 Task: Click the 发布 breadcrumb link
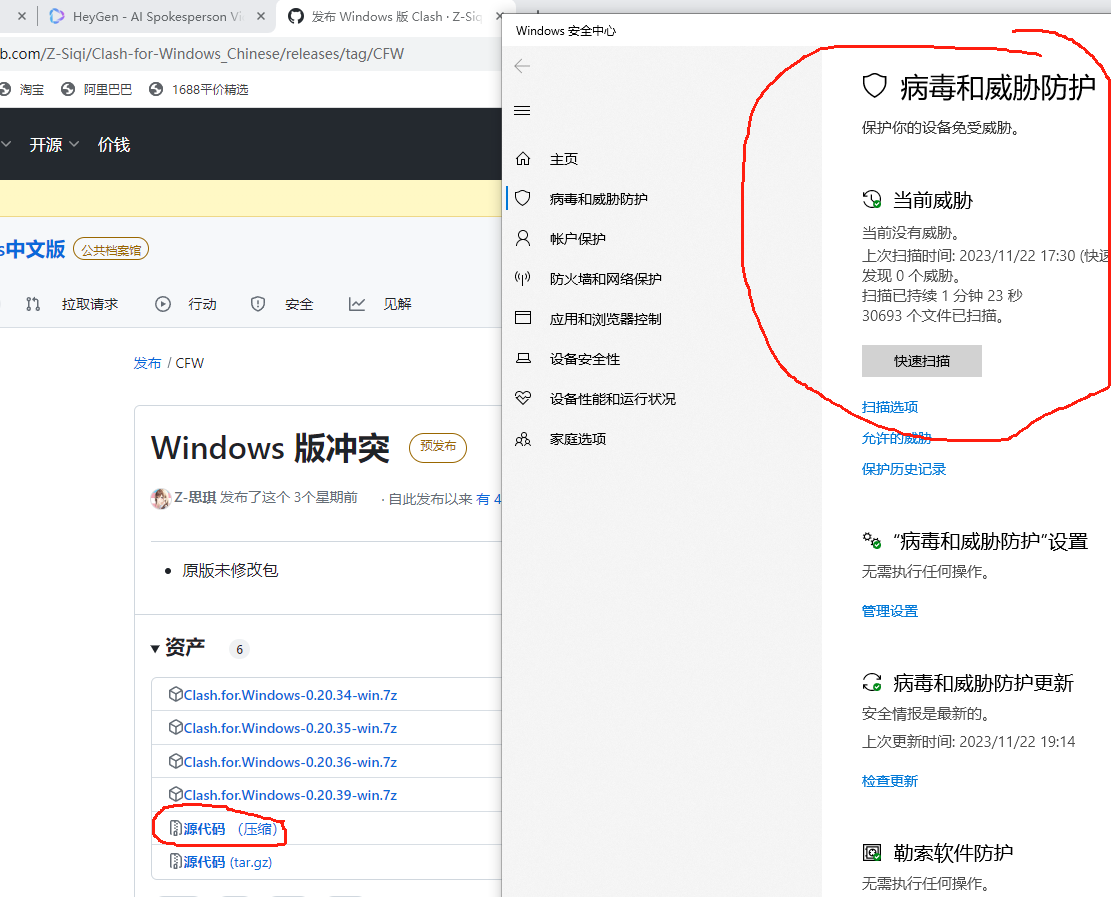[147, 363]
